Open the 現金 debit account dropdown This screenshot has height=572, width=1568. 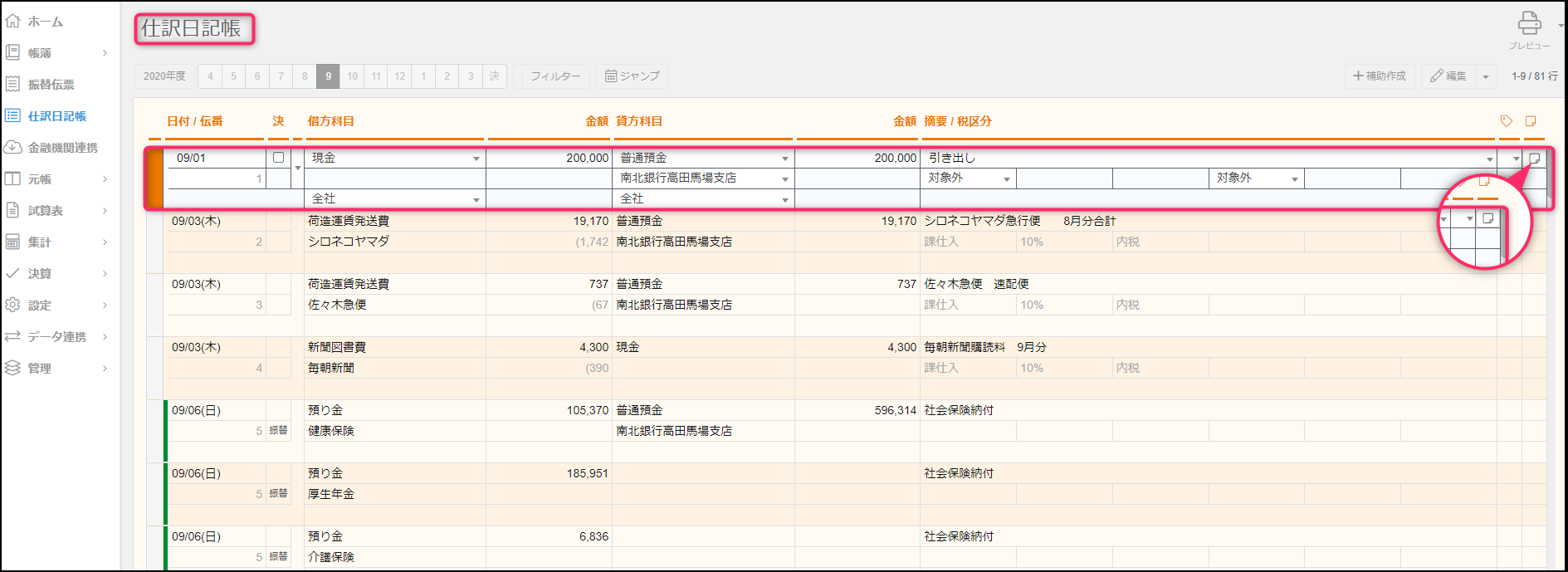(476, 159)
